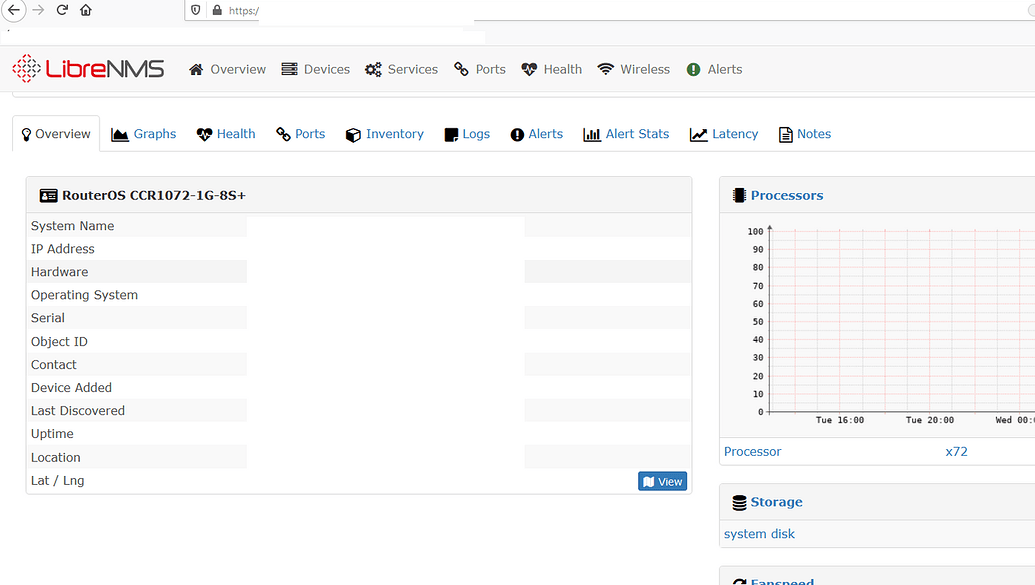This screenshot has width=1035, height=585.
Task: Click the navbar Alerts exclamation icon
Action: coord(693,69)
